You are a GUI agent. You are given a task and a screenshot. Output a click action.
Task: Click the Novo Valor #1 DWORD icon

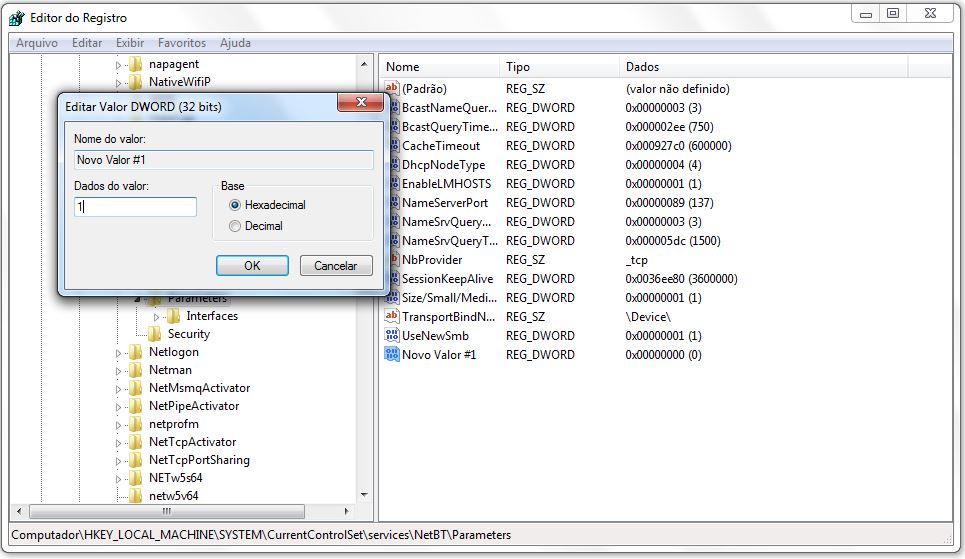pos(391,355)
